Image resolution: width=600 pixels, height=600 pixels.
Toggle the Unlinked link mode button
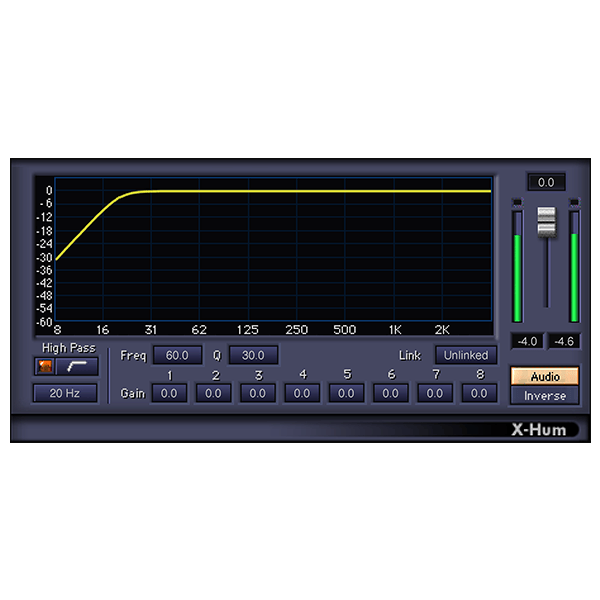(466, 355)
